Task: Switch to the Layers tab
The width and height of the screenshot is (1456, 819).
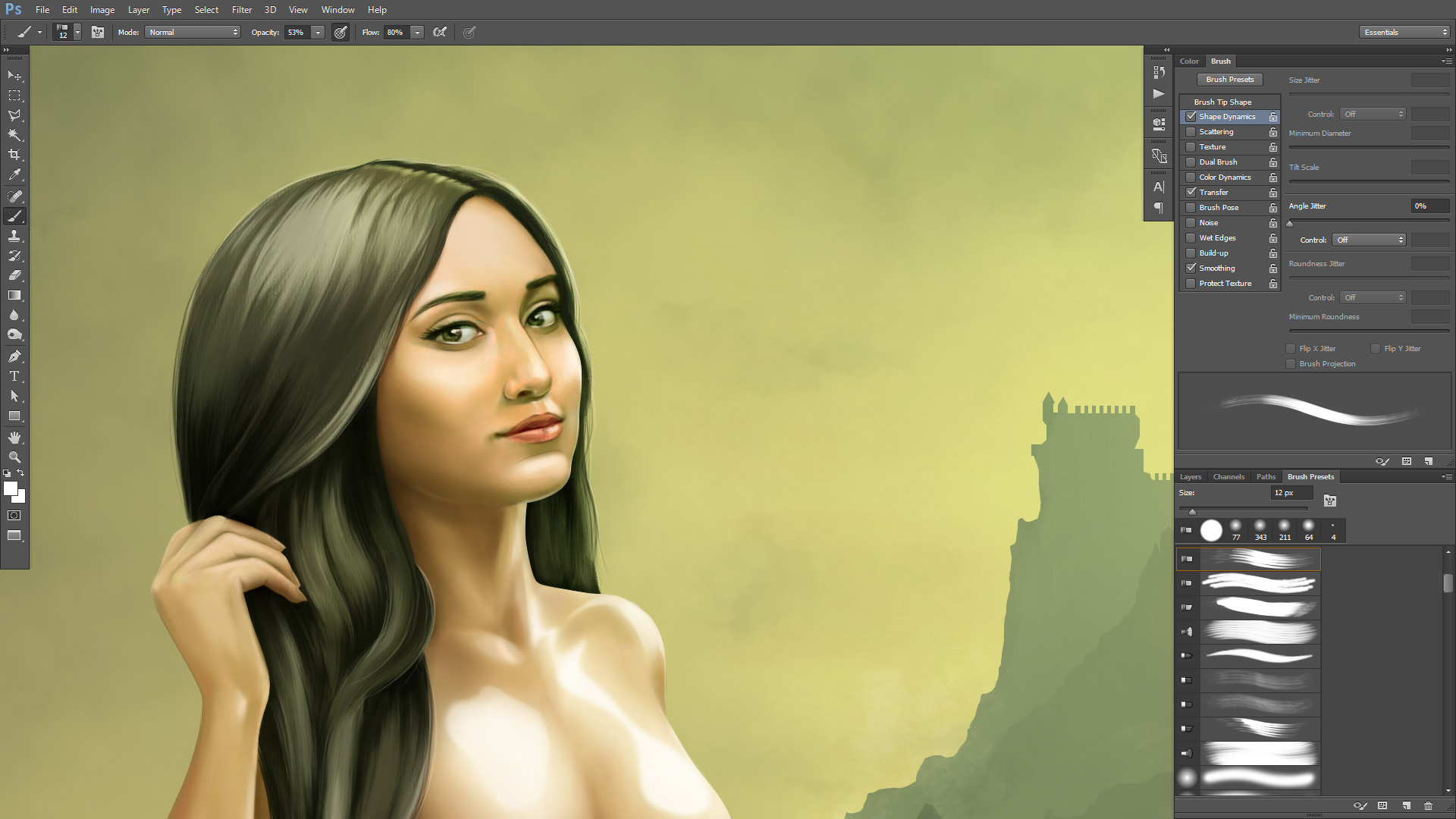Action: [1190, 477]
